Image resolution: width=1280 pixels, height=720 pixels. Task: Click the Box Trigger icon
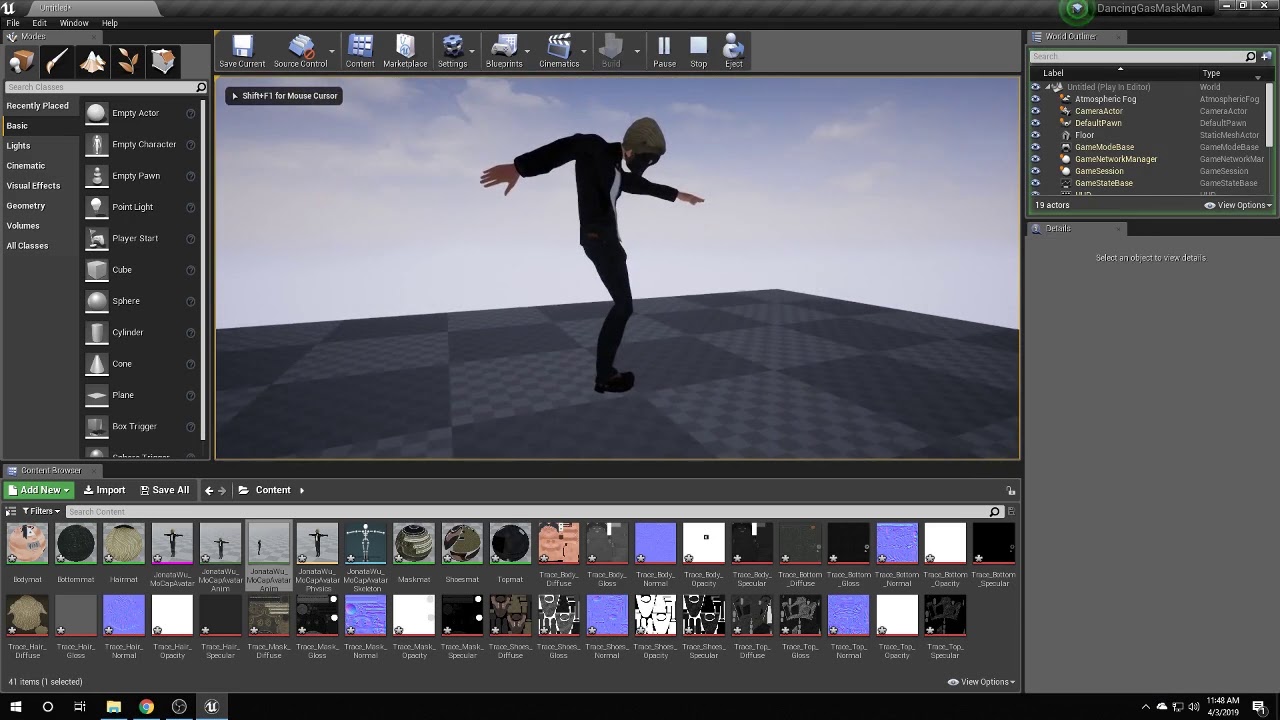(x=96, y=426)
